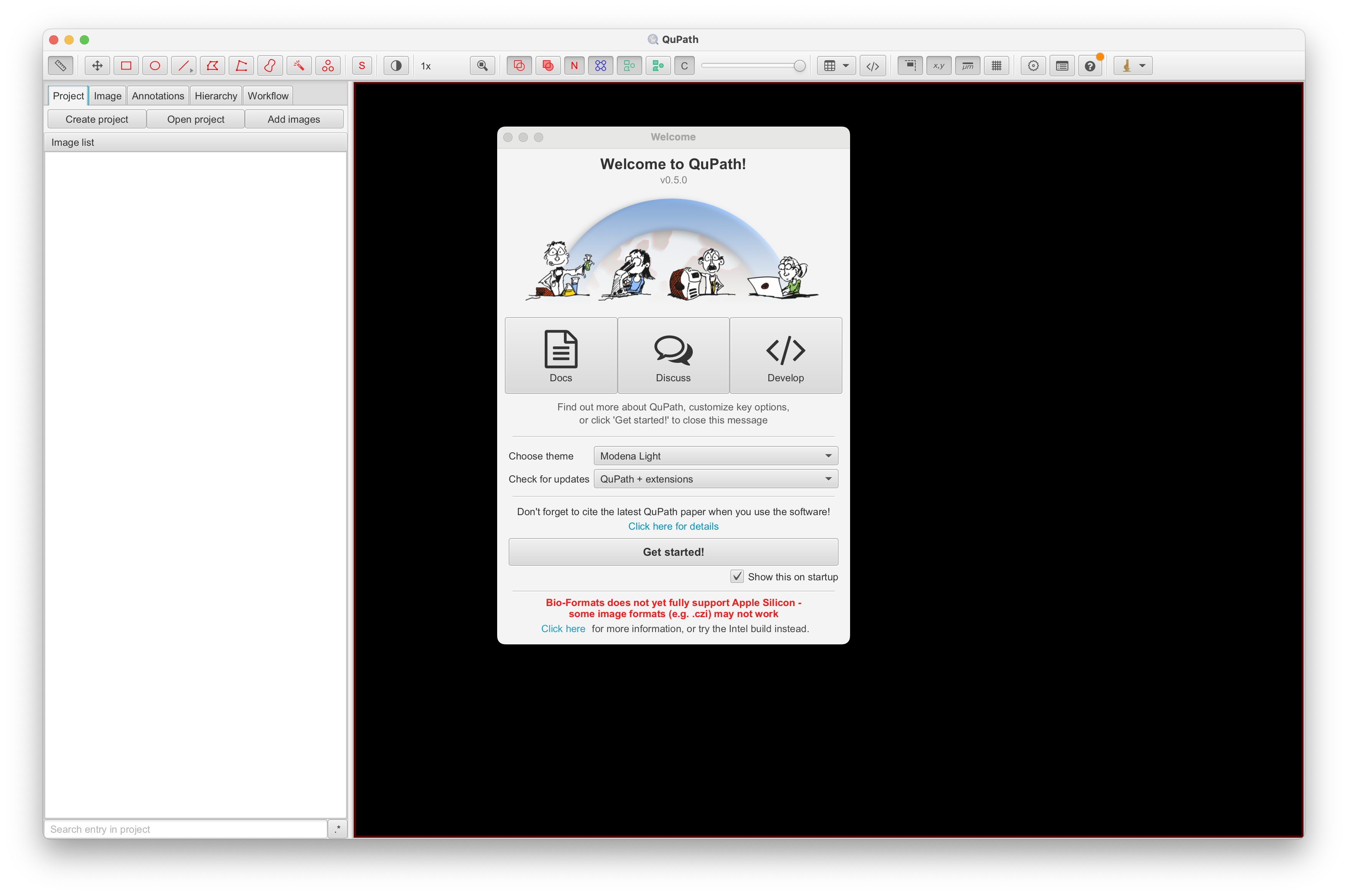
Task: Open the Check for updates dropdown
Action: 715,479
